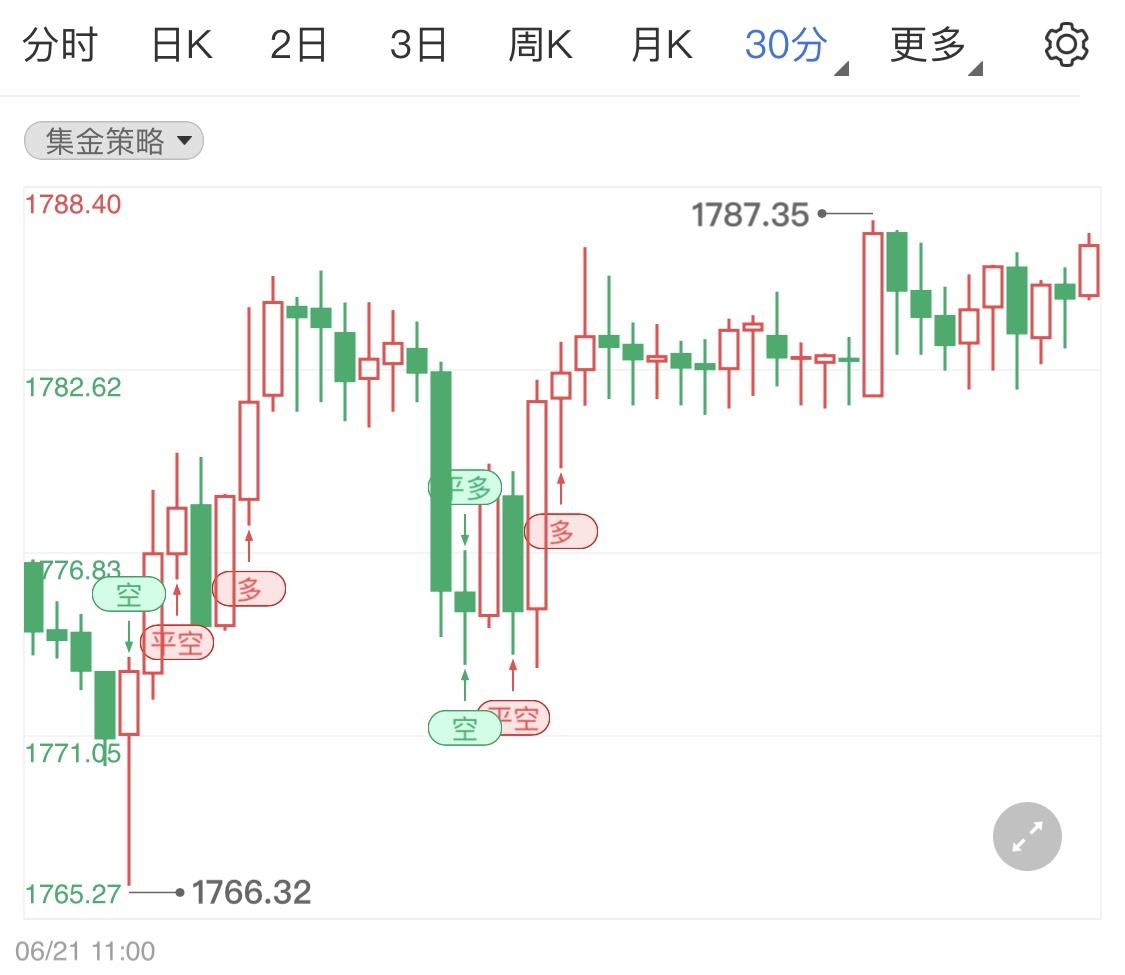The height and width of the screenshot is (975, 1125).
Task: Click the leftmost red 多 signal marker
Action: click(x=249, y=589)
